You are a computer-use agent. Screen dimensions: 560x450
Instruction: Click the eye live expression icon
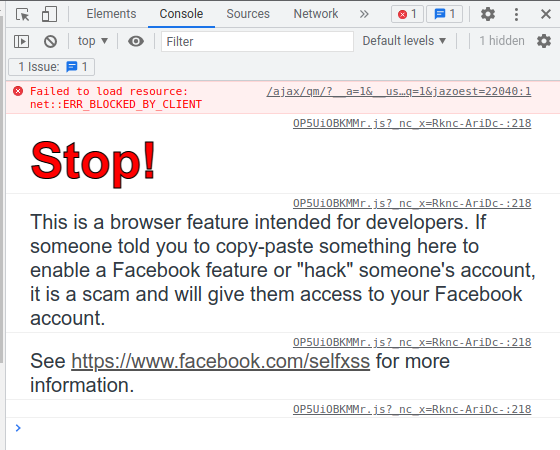tap(136, 41)
